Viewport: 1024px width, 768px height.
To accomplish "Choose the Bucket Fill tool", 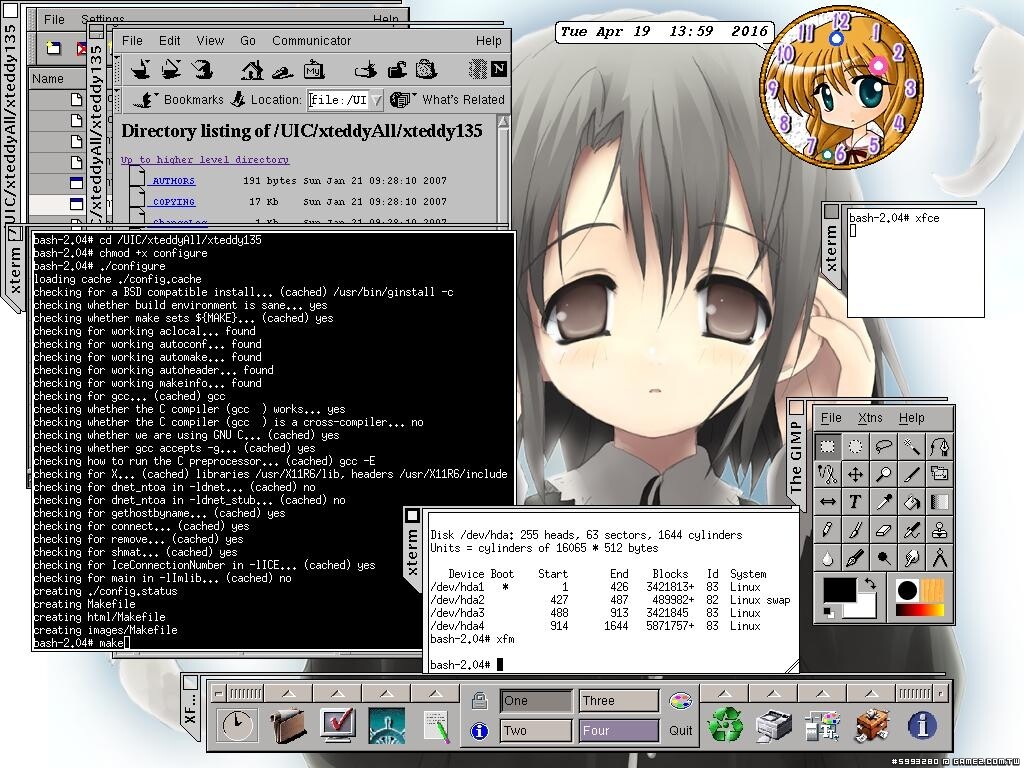I will [x=911, y=502].
